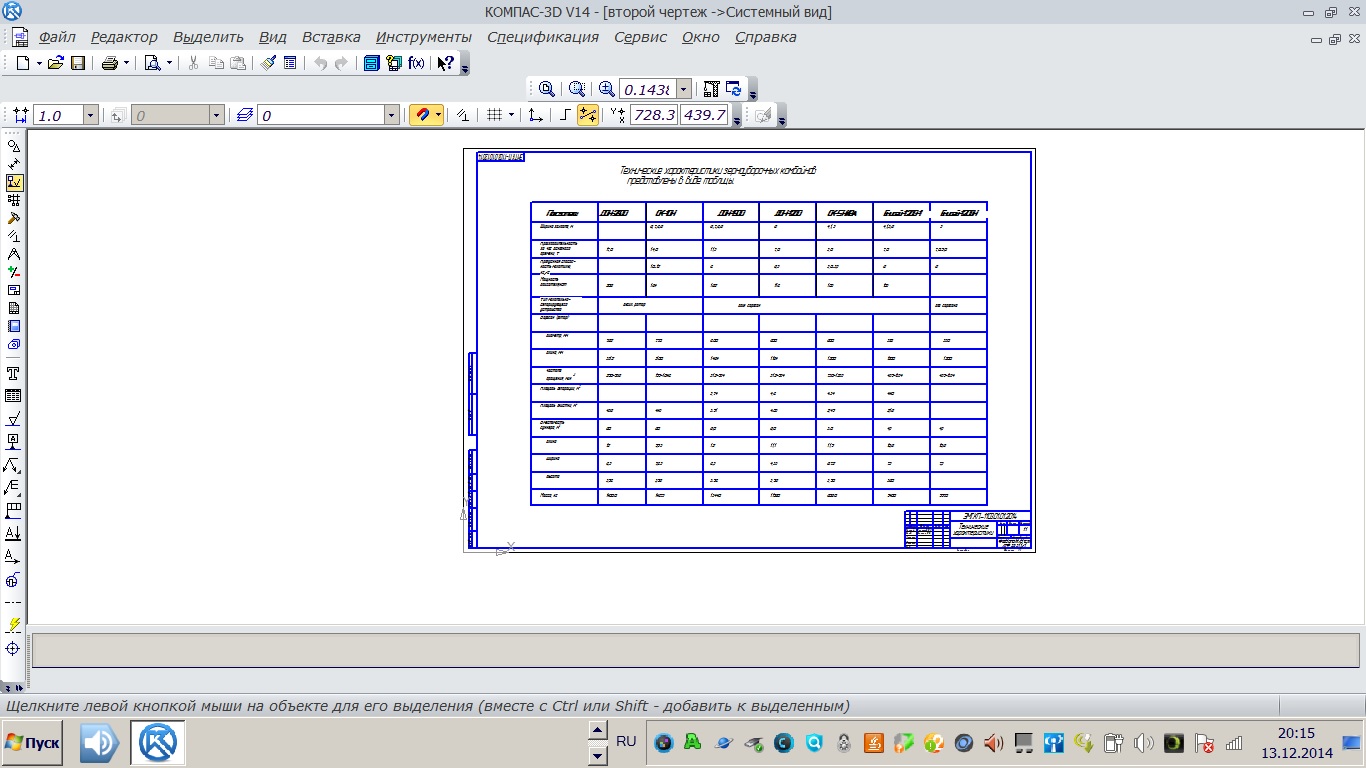Select the active Designations panel
Screen dimensions: 1366x768
point(14,182)
